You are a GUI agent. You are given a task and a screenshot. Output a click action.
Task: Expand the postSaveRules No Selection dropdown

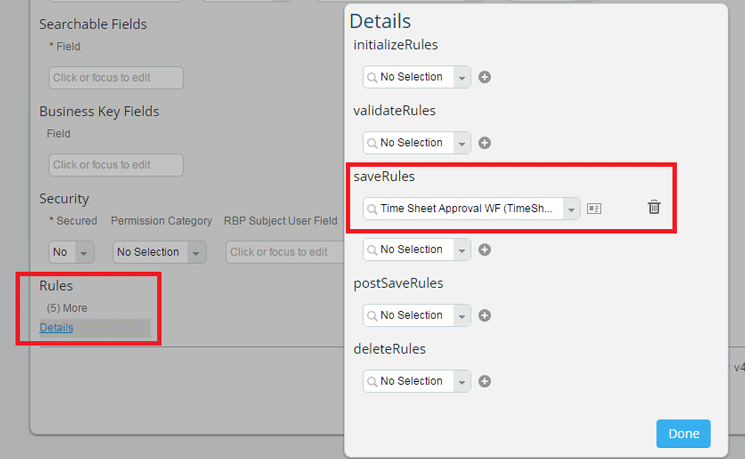(461, 316)
